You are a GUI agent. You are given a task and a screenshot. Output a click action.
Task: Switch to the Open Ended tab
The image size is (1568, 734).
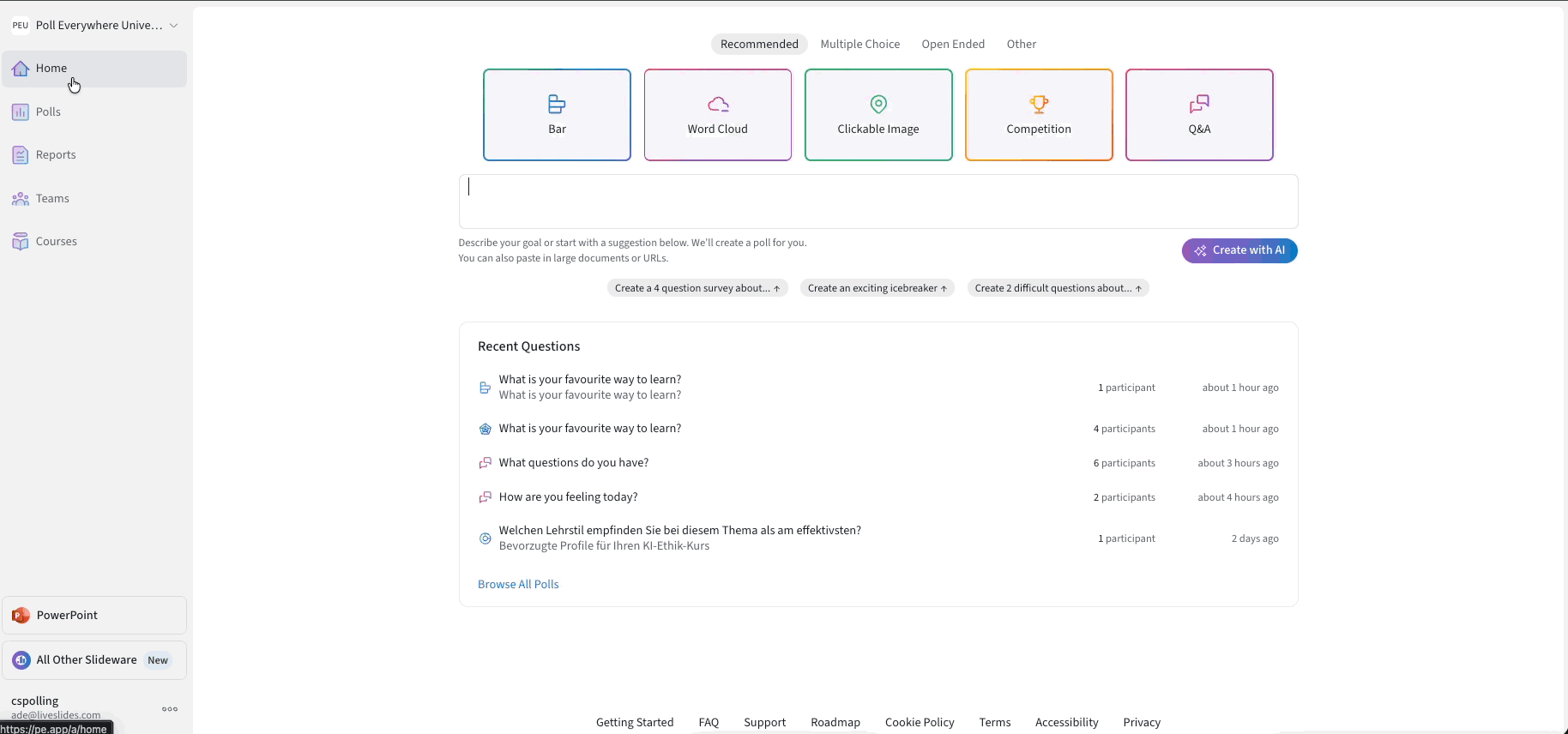953,45
